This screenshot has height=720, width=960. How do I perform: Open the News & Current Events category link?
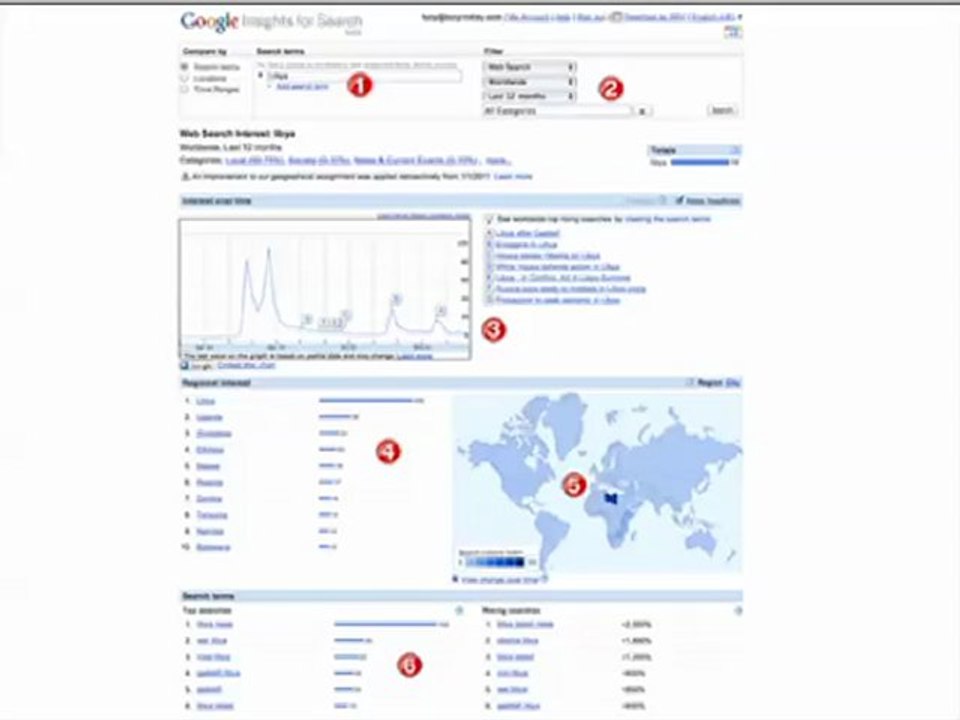pyautogui.click(x=416, y=160)
